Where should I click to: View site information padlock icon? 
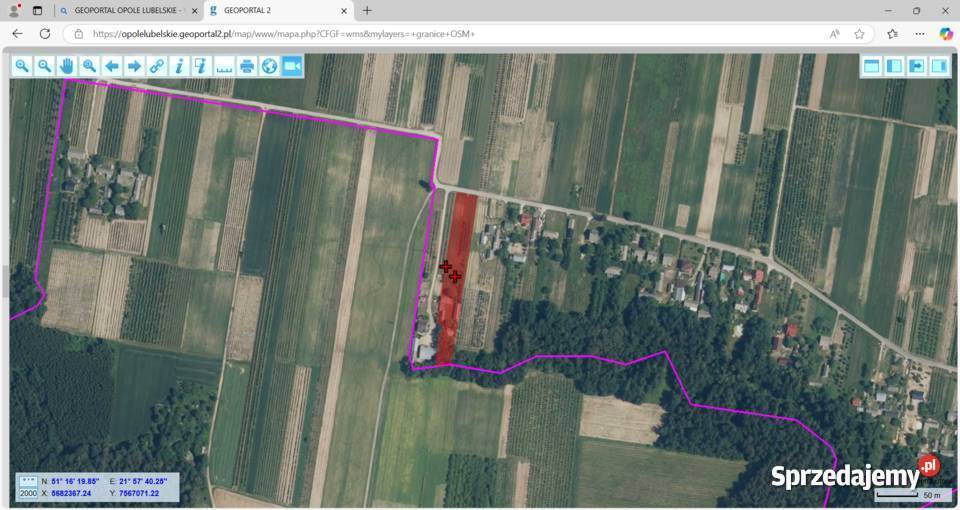(79, 34)
